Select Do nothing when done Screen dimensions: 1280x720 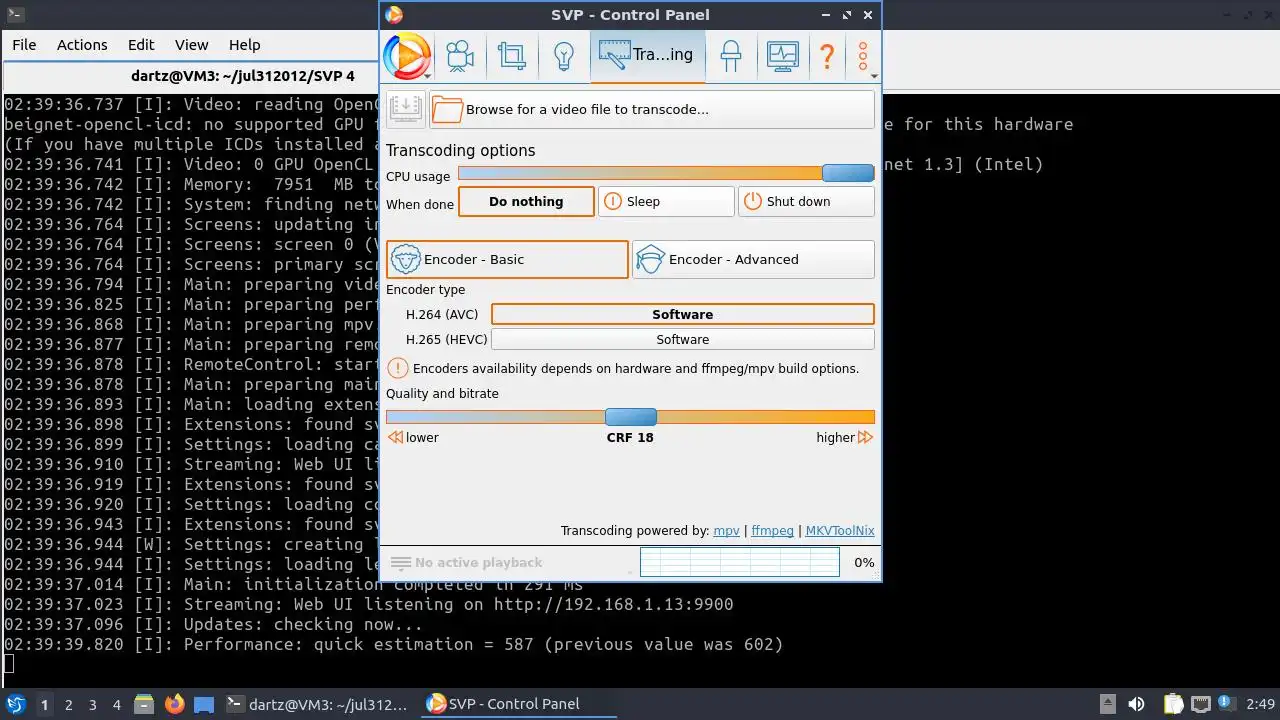coord(526,201)
